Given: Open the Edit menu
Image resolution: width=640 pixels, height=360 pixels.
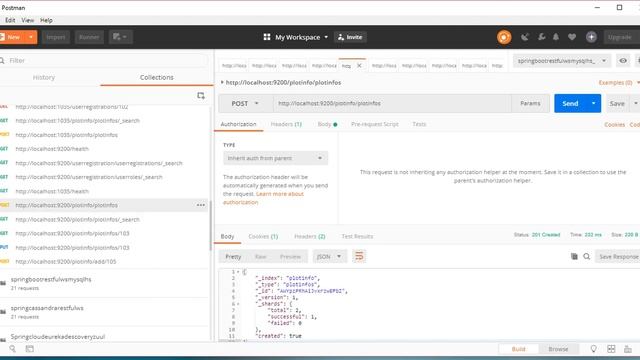Looking at the screenshot, I should pos(10,20).
